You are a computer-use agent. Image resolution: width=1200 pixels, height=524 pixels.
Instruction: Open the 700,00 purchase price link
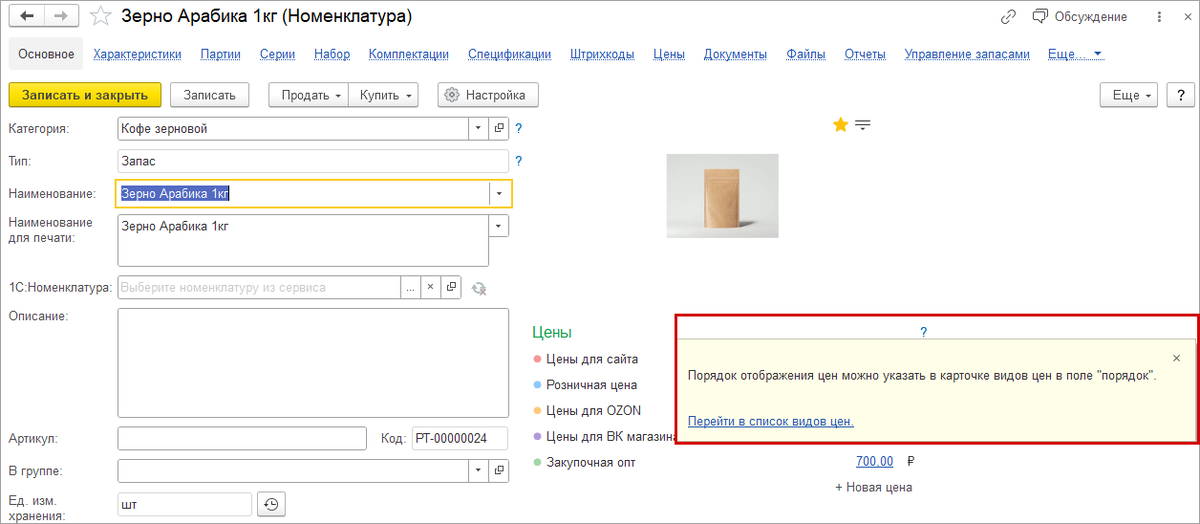tap(875, 461)
